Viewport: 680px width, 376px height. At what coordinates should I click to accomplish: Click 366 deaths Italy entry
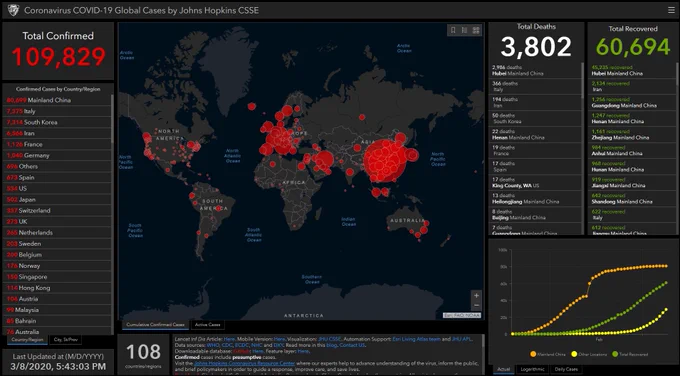(535, 87)
